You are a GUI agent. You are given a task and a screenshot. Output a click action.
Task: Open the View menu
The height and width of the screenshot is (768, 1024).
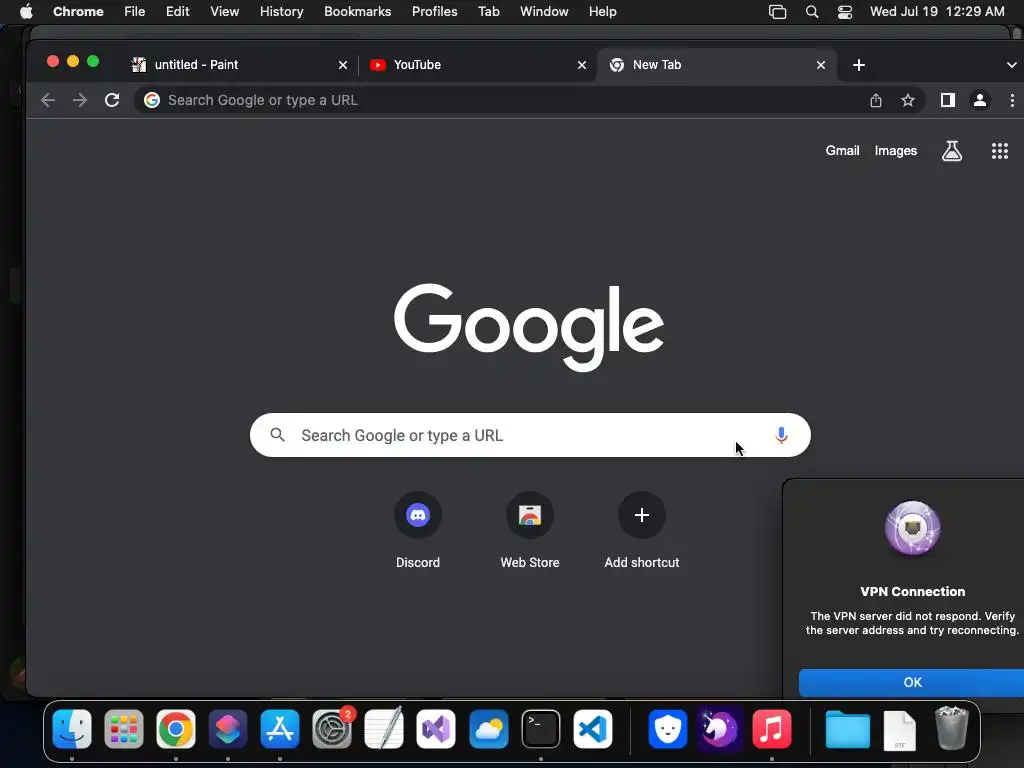[x=224, y=12]
